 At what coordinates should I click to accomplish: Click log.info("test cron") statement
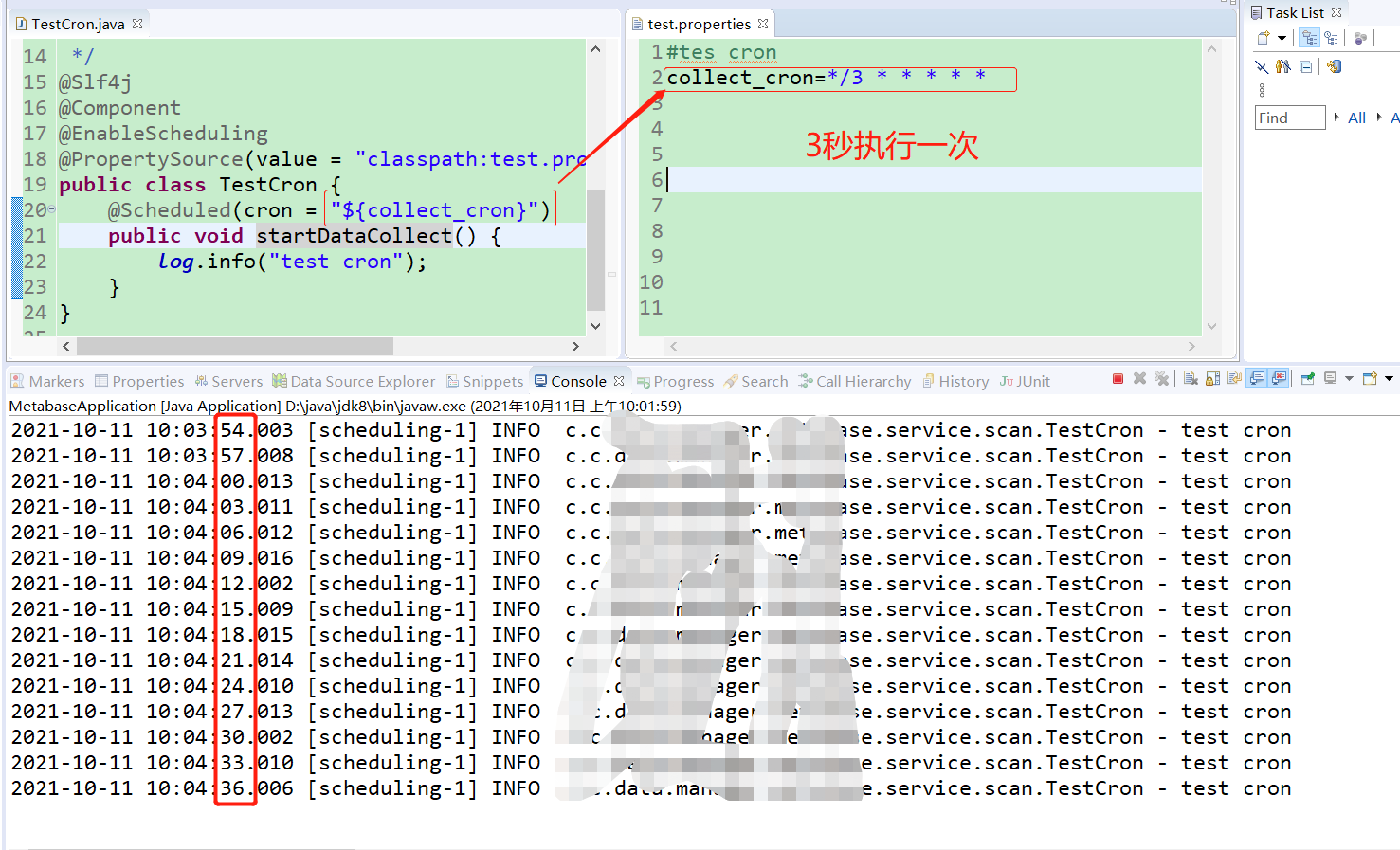(292, 262)
